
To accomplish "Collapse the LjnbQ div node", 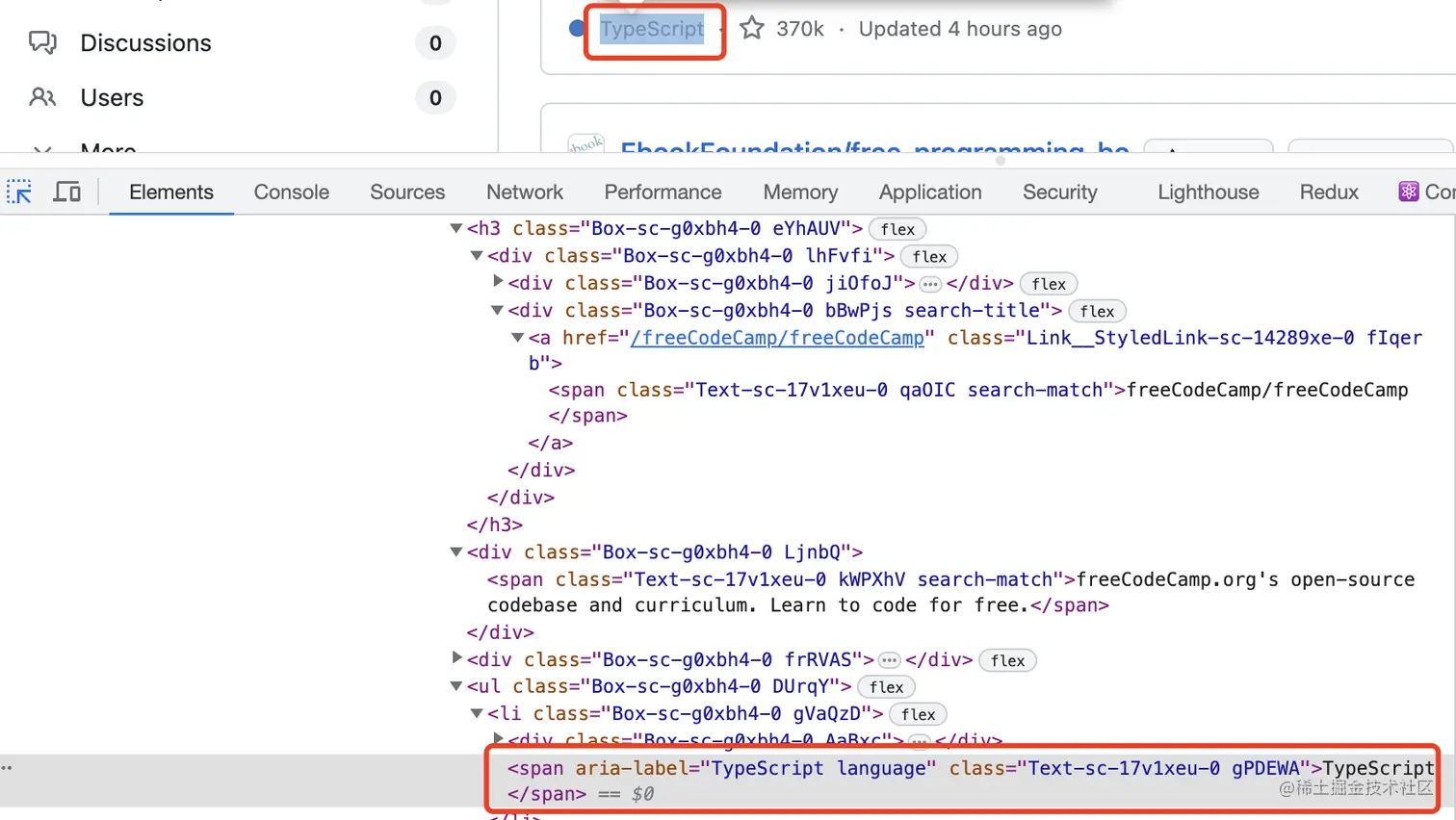I will coord(456,551).
